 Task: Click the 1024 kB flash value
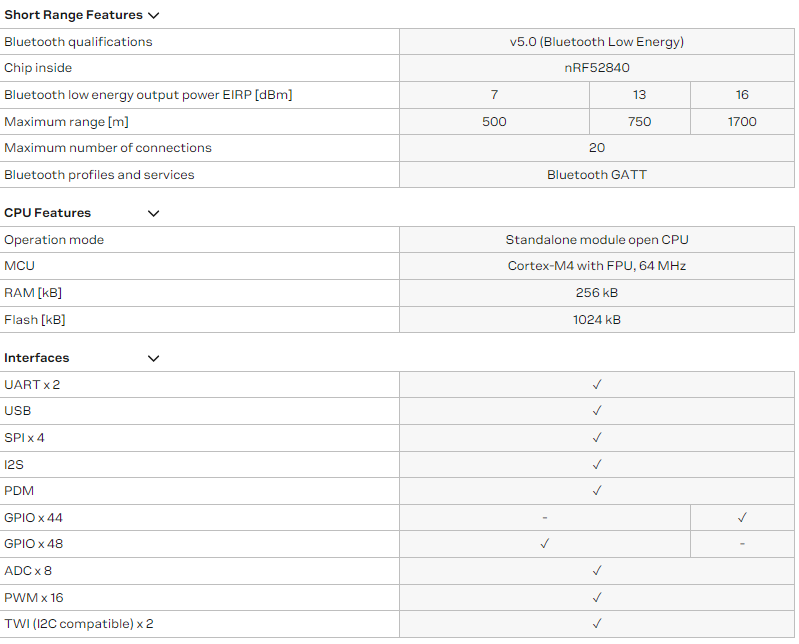coord(597,320)
